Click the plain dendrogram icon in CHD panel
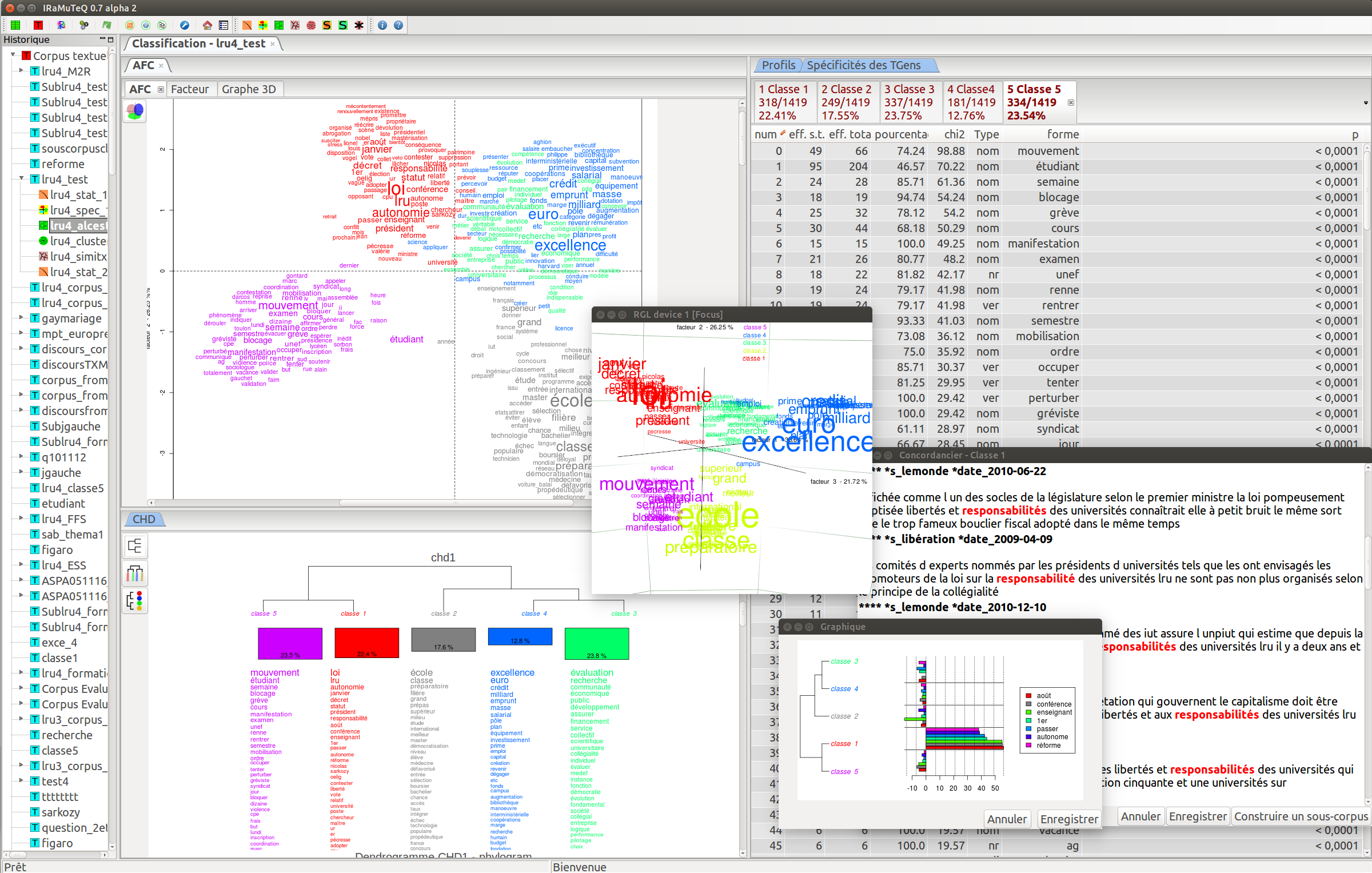This screenshot has height=873, width=1372. [135, 546]
